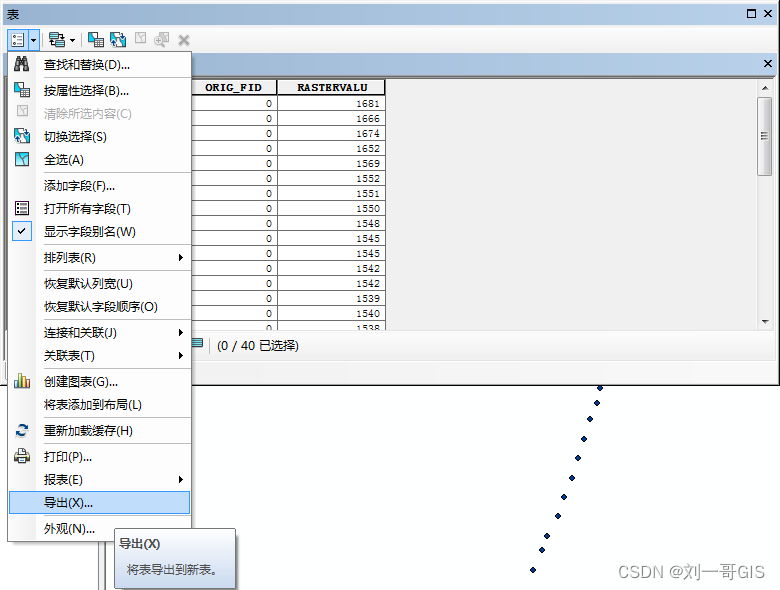Choose 重新加载缓存(H) menu entry
Screen dimensions: 780x590
(99, 431)
